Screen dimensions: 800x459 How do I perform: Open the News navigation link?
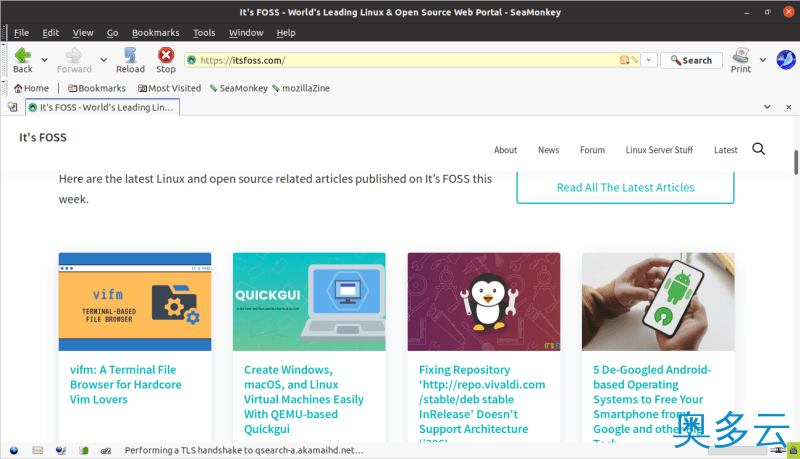click(x=548, y=150)
